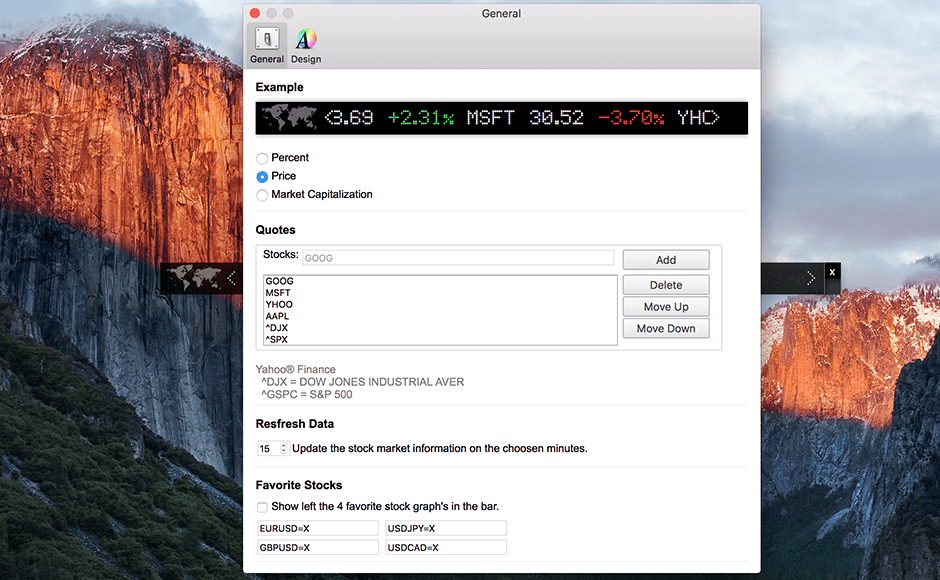This screenshot has height=580, width=940.
Task: Select the Price radio button
Action: click(x=262, y=176)
